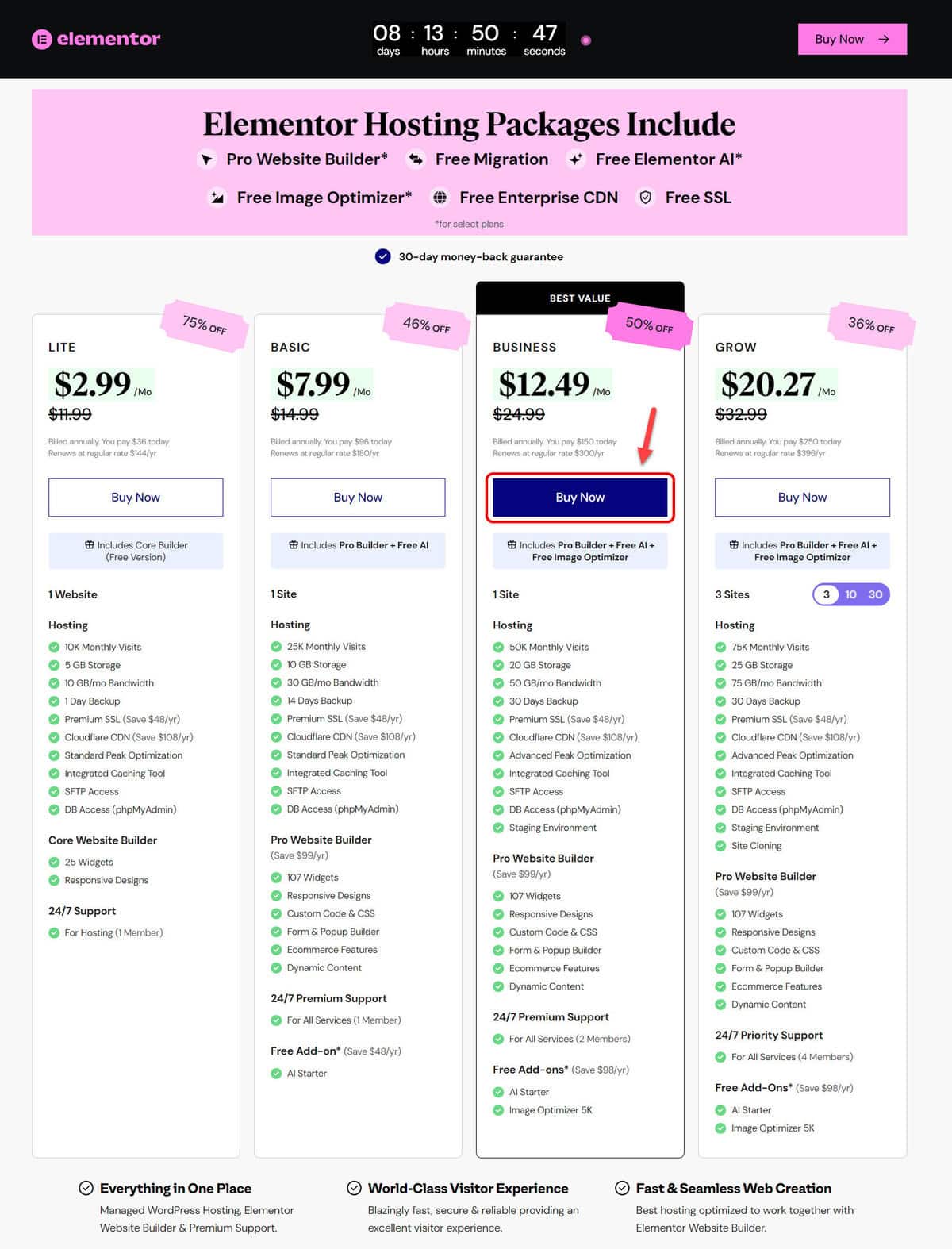The image size is (952, 1249).
Task: Switch Grow plan to 10 sites
Action: (850, 594)
